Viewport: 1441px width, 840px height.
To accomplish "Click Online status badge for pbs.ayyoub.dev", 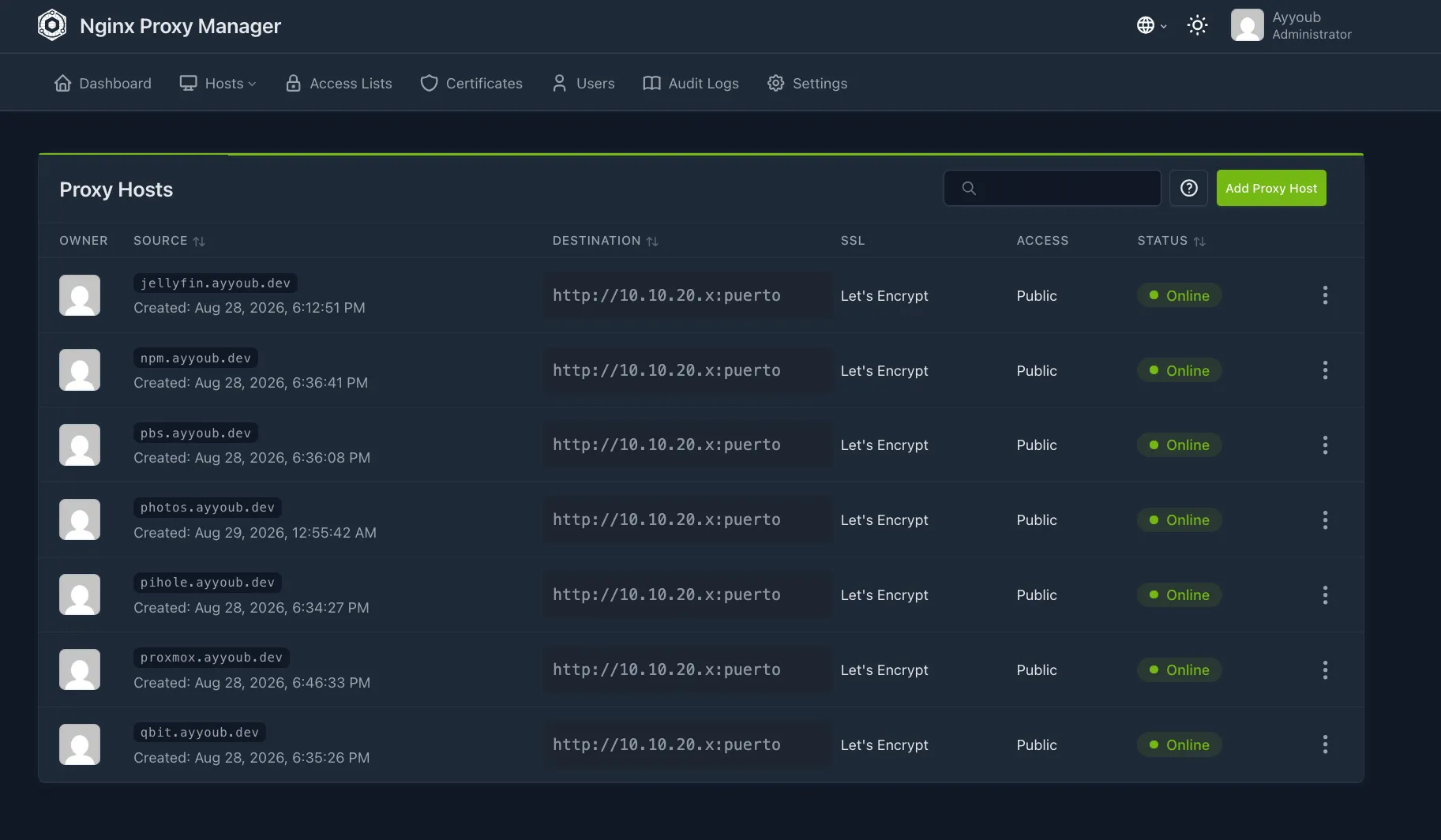I will (x=1179, y=445).
